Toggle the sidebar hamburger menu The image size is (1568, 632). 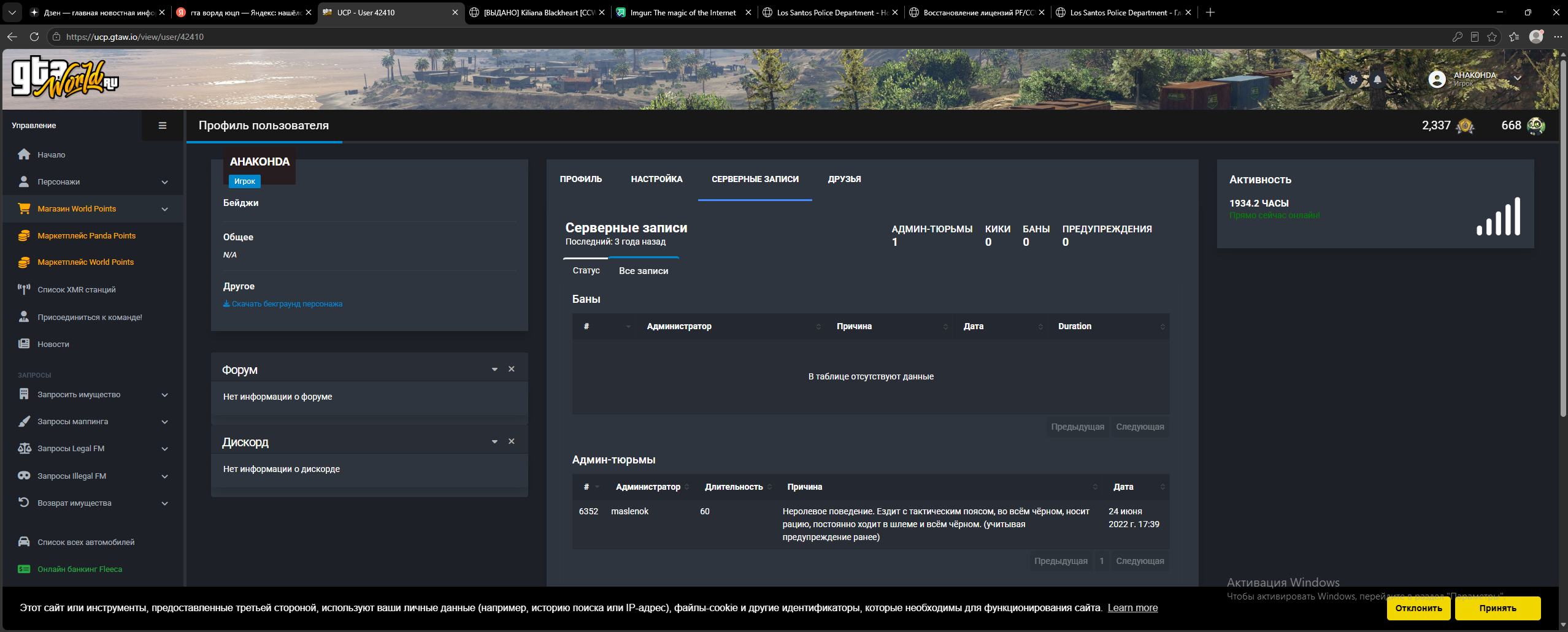[163, 126]
